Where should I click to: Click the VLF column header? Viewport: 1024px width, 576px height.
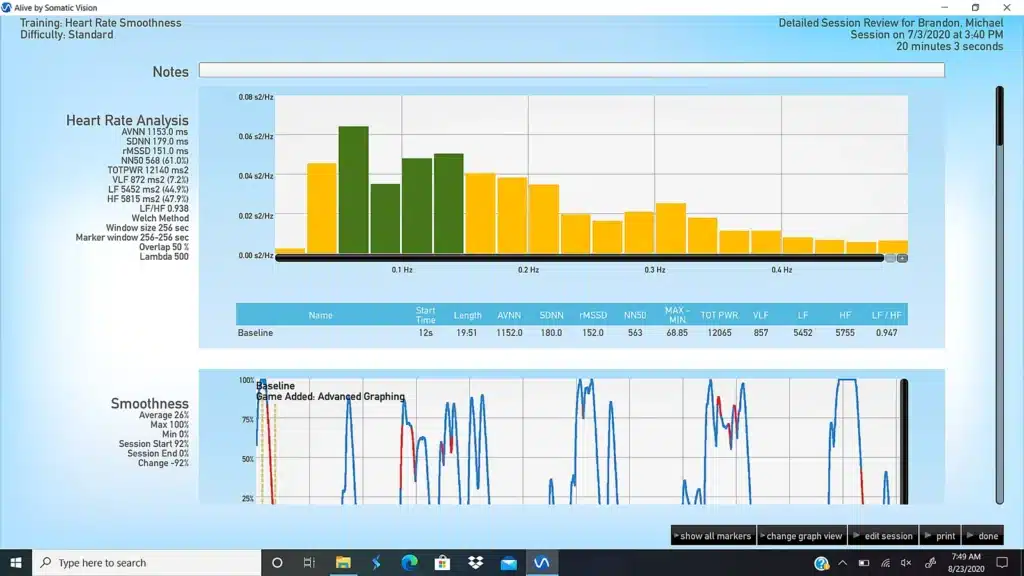coord(761,315)
